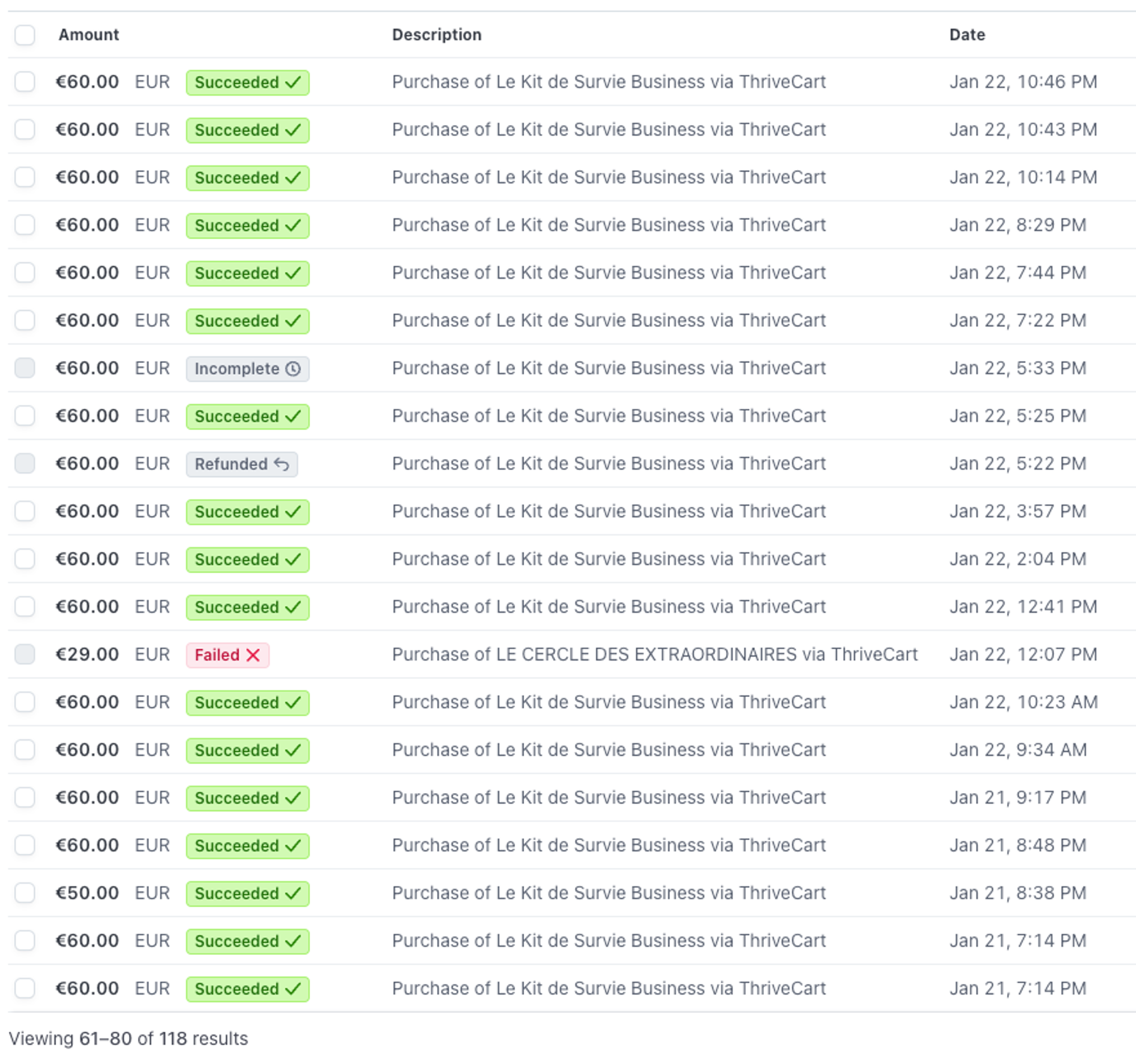Open the LE CERCLE DES EXTRAORDINAIRES purchase description
The image size is (1136, 1064).
coord(654,654)
